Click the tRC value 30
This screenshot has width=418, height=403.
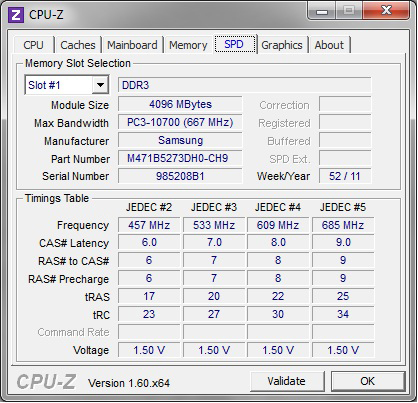278,315
